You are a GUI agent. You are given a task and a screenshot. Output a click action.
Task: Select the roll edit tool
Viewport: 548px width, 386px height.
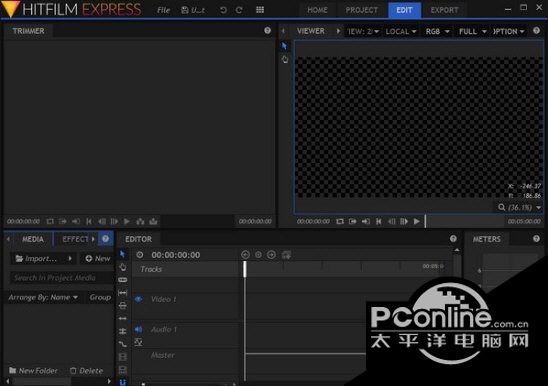(123, 331)
